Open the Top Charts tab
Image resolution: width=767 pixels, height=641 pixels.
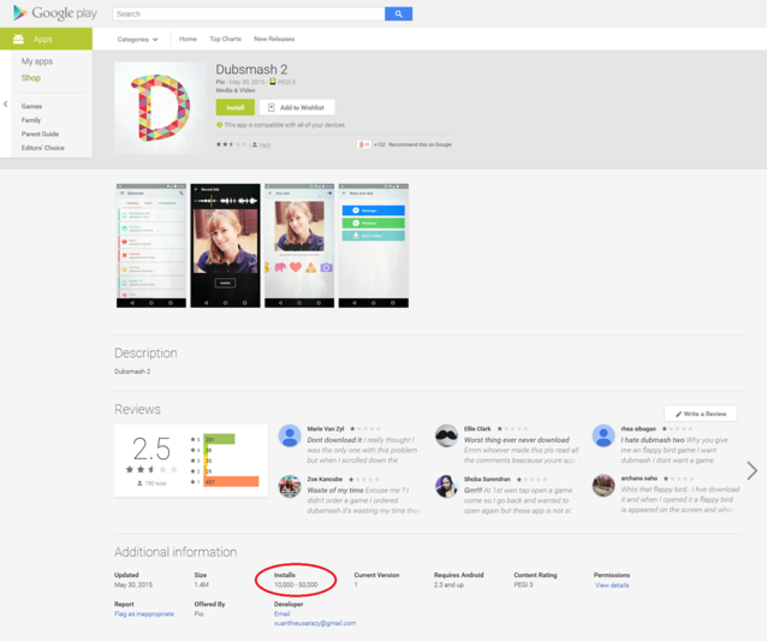tap(226, 39)
